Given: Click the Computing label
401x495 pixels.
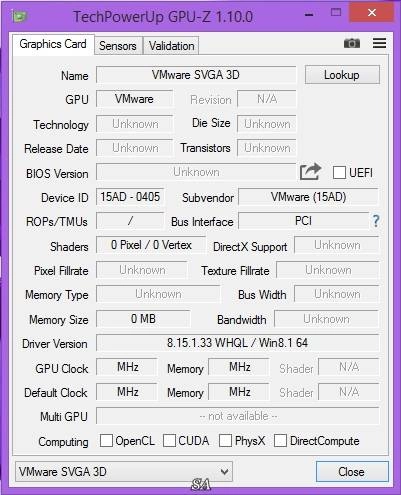Looking at the screenshot, I should (63, 442).
